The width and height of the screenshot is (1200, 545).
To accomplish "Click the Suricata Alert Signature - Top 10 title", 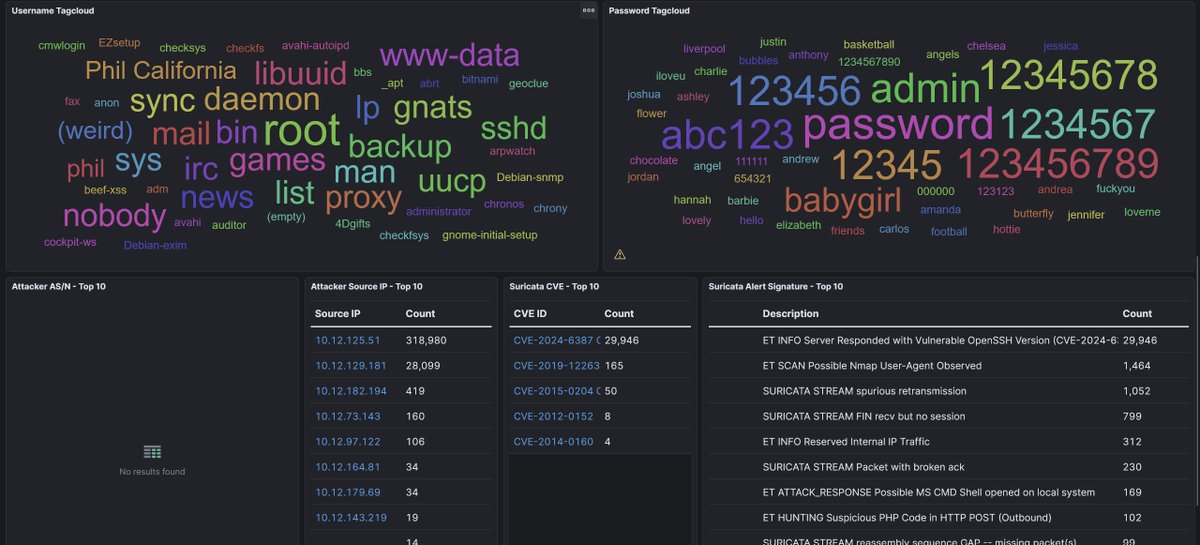I will (x=776, y=287).
